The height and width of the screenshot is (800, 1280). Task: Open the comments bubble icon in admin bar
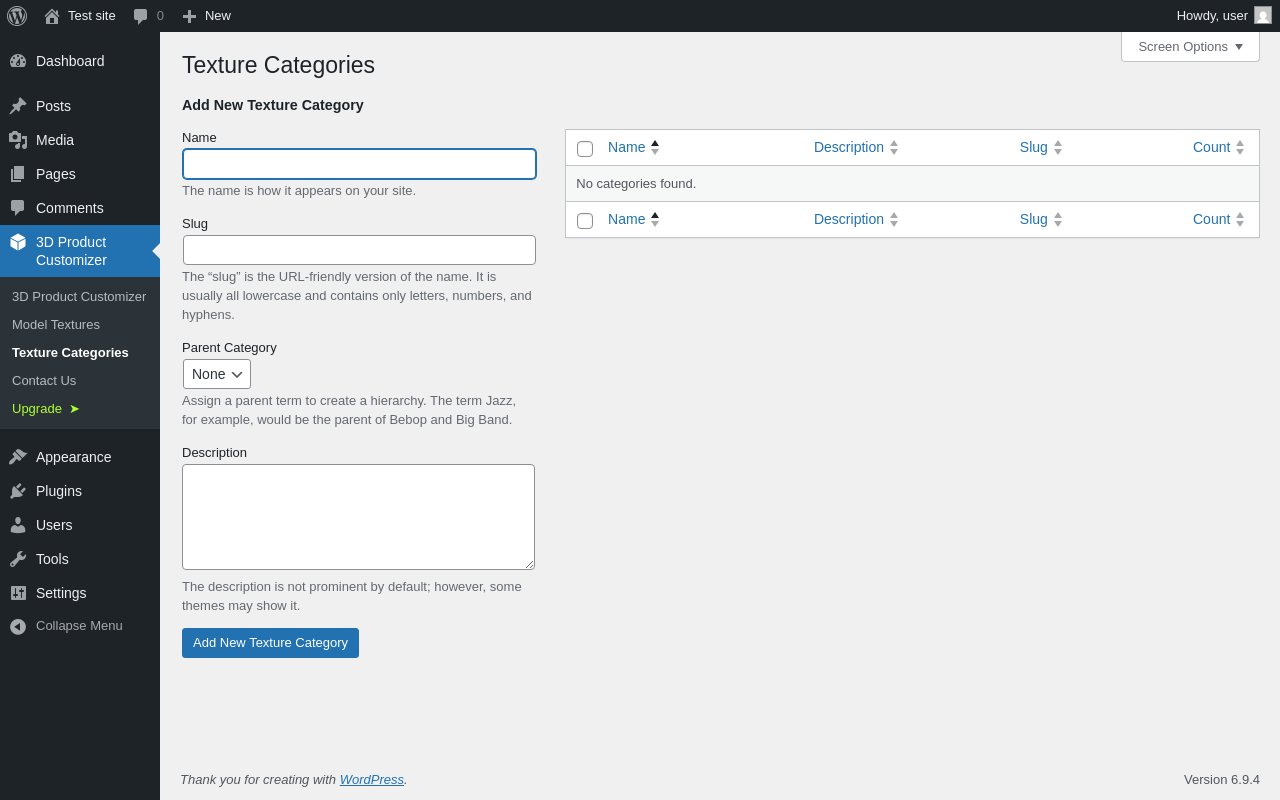coord(141,16)
